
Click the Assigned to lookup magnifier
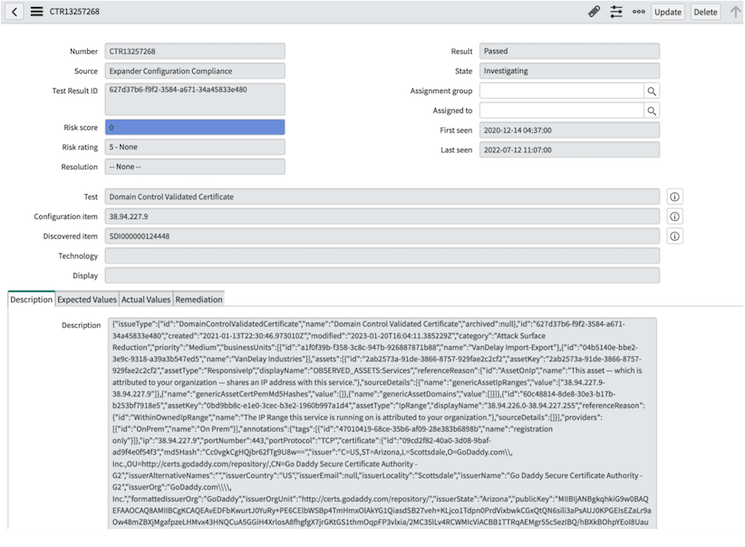(651, 111)
